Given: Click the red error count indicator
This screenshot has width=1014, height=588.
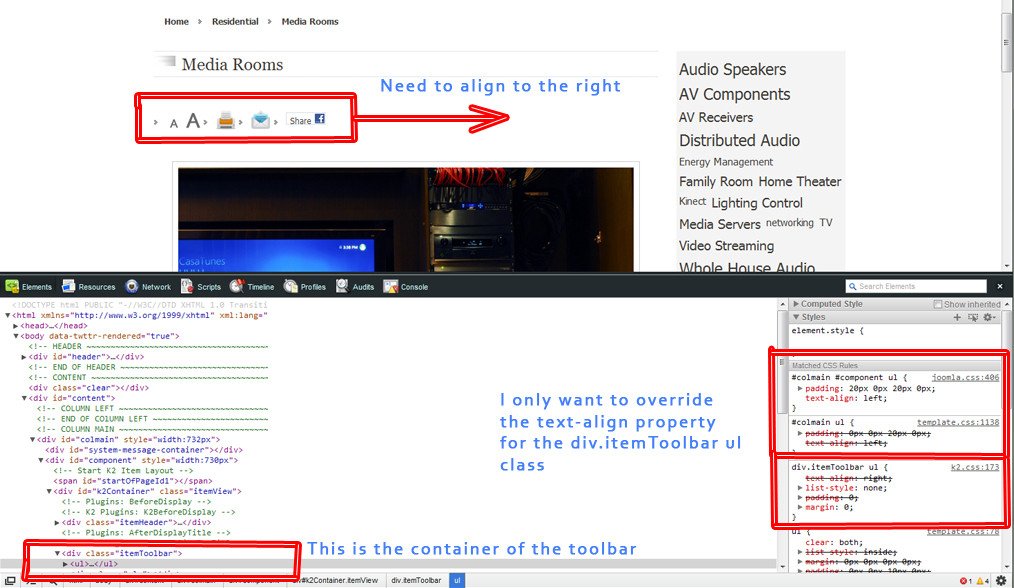Looking at the screenshot, I should tap(966, 581).
